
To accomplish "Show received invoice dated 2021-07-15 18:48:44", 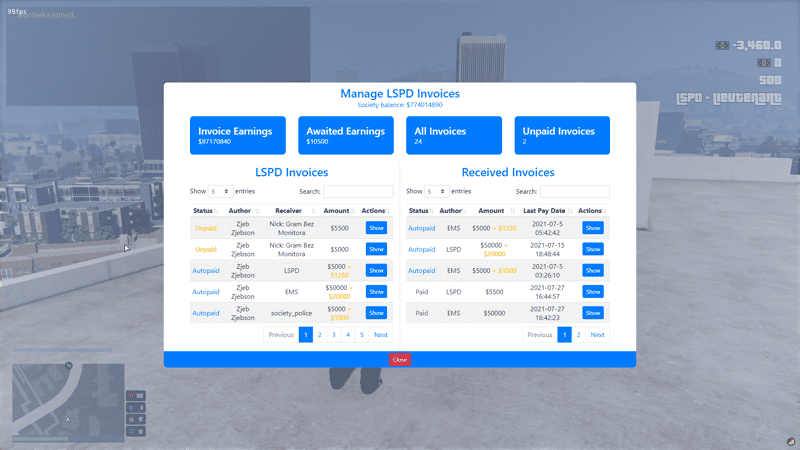I will tap(593, 249).
